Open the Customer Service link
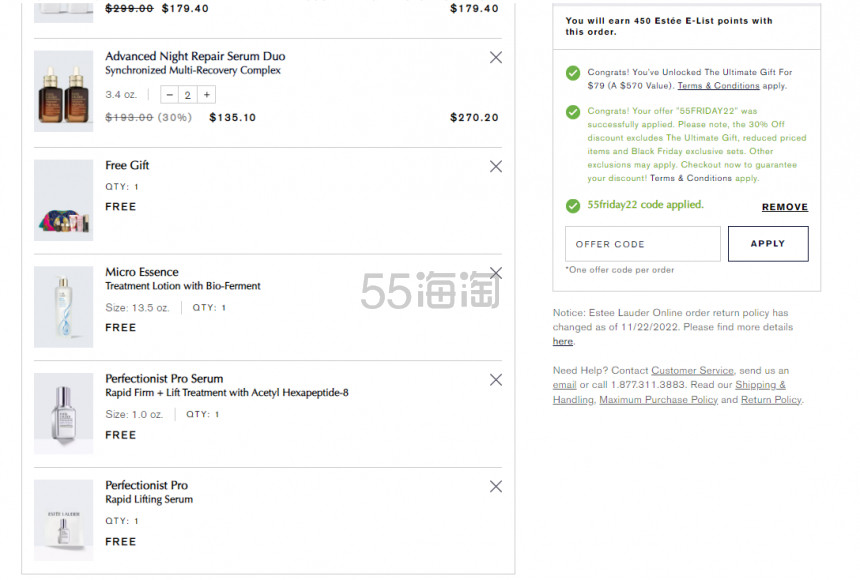The height and width of the screenshot is (580, 860). point(692,370)
